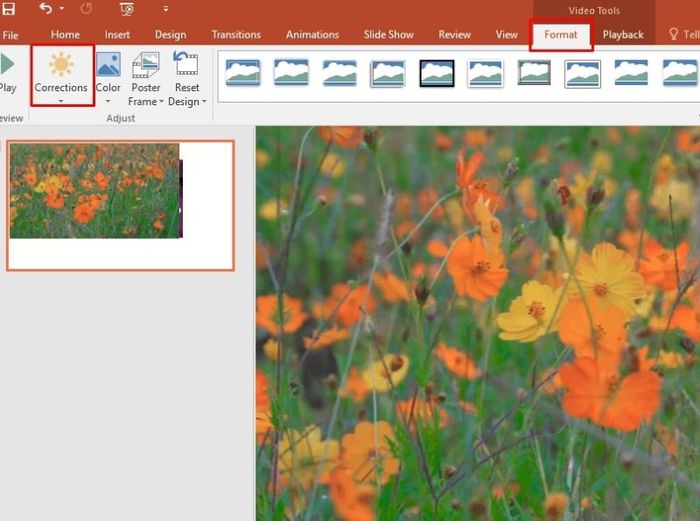Select slide 1 thumbnail in slide panel
Viewport: 700px width, 521px height.
(120, 205)
